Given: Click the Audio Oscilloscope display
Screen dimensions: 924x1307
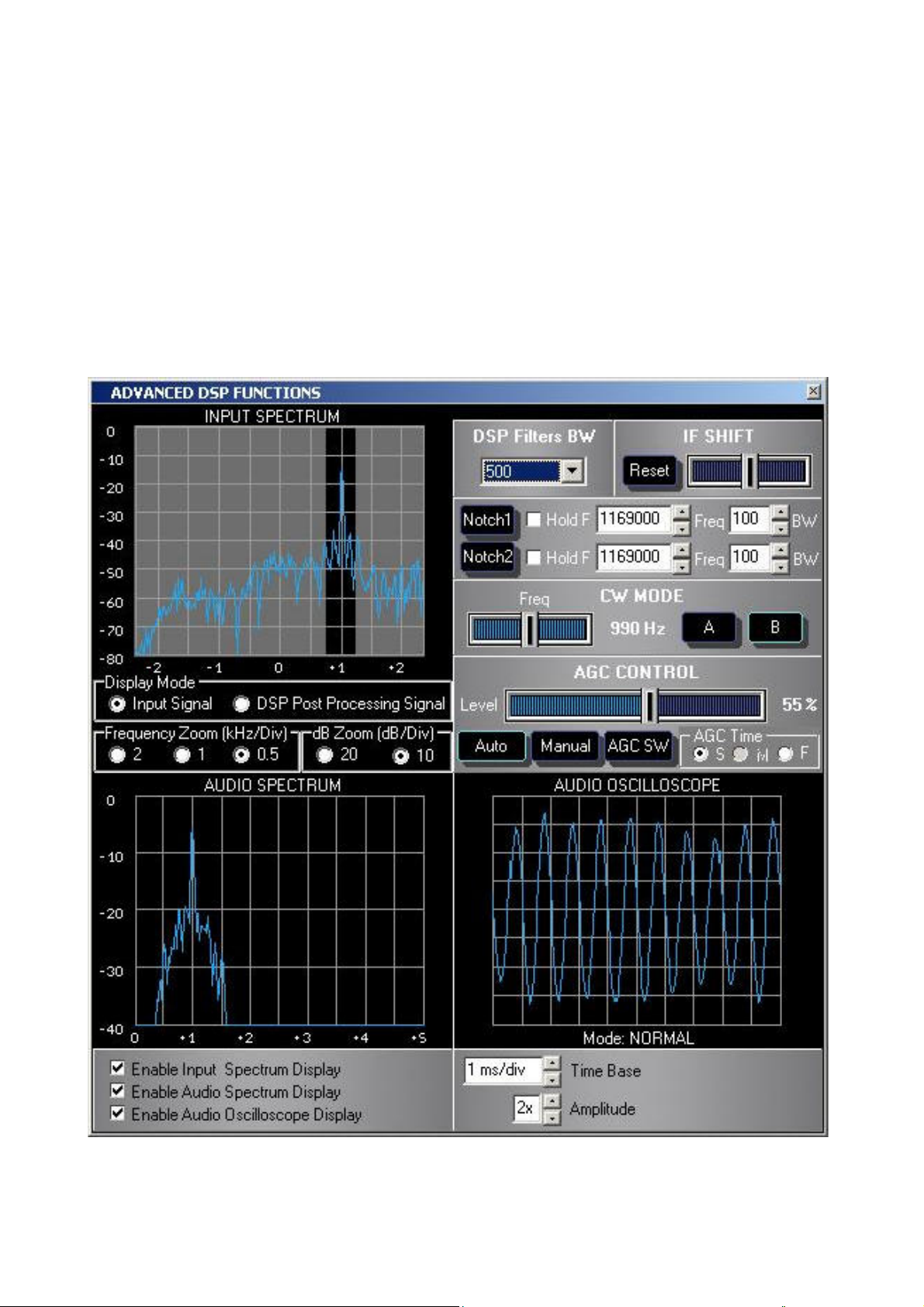Looking at the screenshot, I should 637,911.
